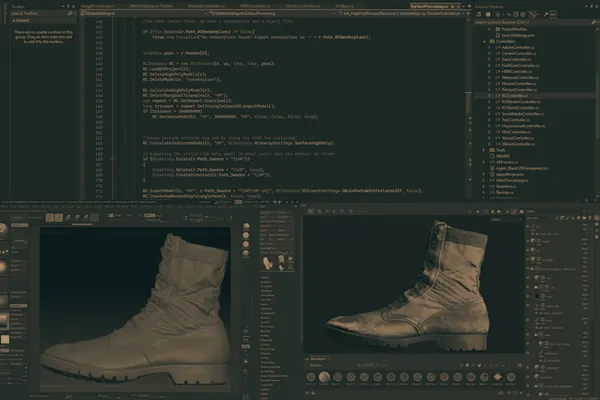The image size is (600, 400).
Task: Click code line ScenePass pass = r.Passes[0];
Action: [x=176, y=53]
